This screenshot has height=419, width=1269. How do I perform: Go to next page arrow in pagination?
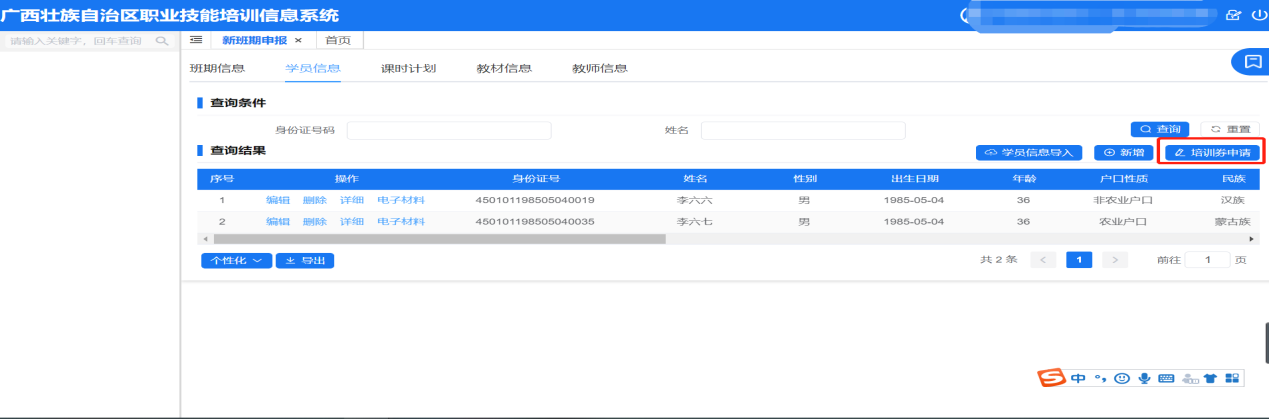tap(1114, 260)
